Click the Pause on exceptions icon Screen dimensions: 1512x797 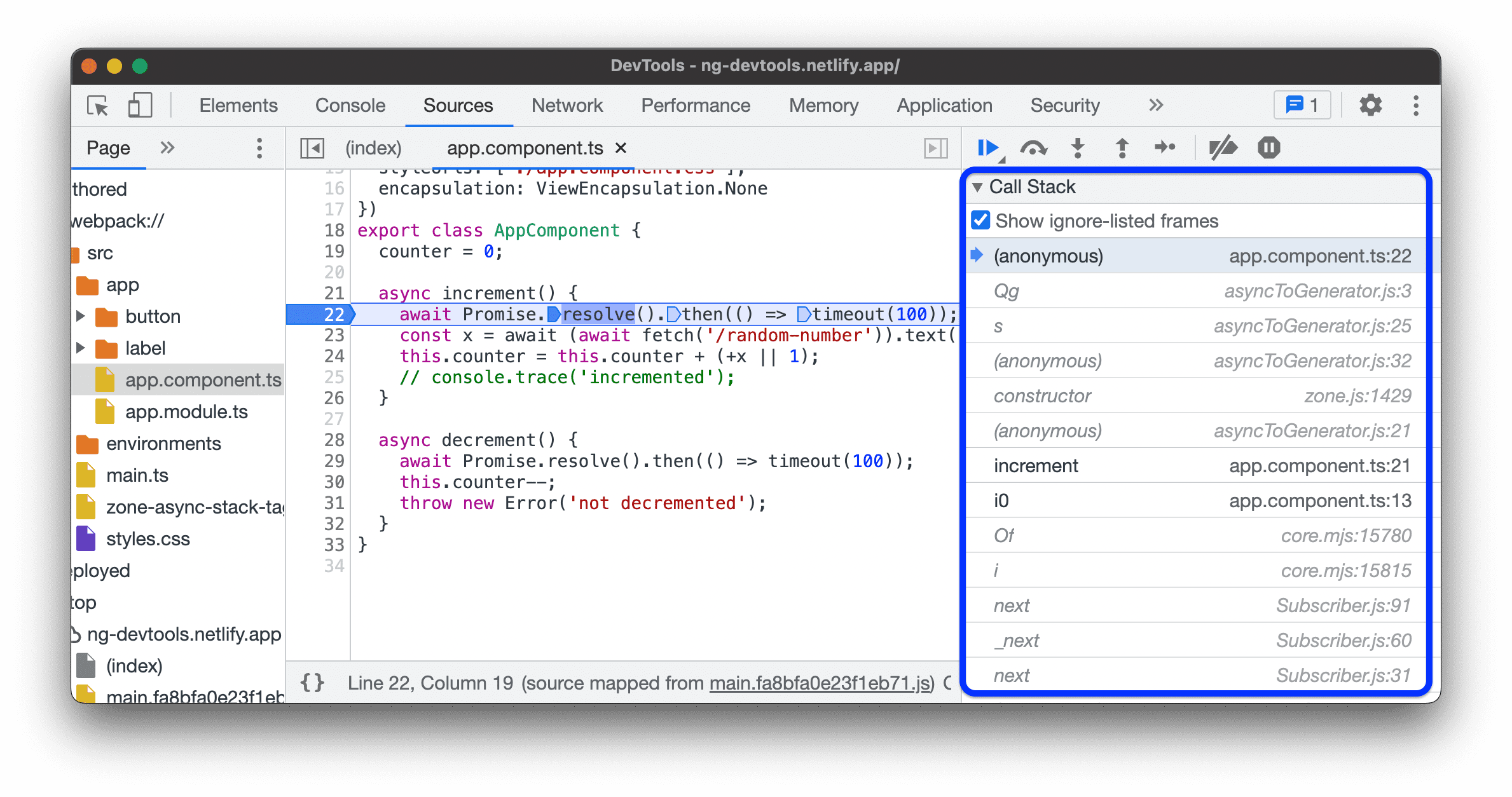(1269, 147)
